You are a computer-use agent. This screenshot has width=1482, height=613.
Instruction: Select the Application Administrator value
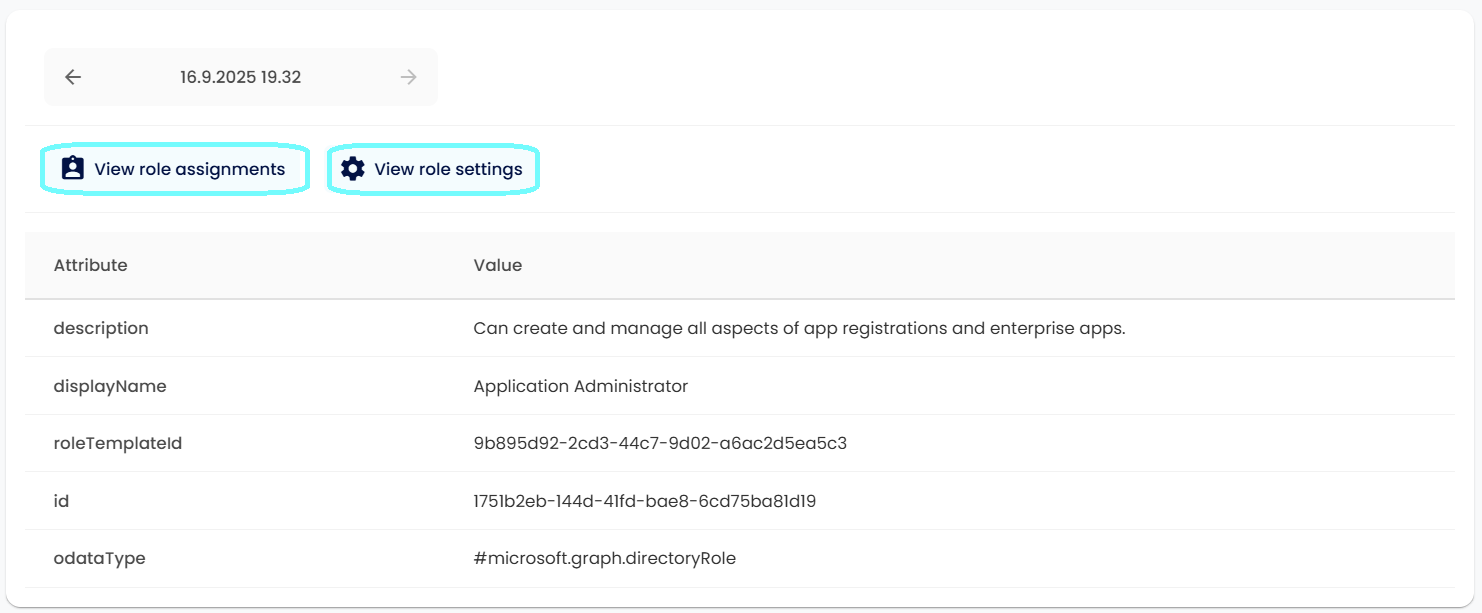(x=581, y=386)
